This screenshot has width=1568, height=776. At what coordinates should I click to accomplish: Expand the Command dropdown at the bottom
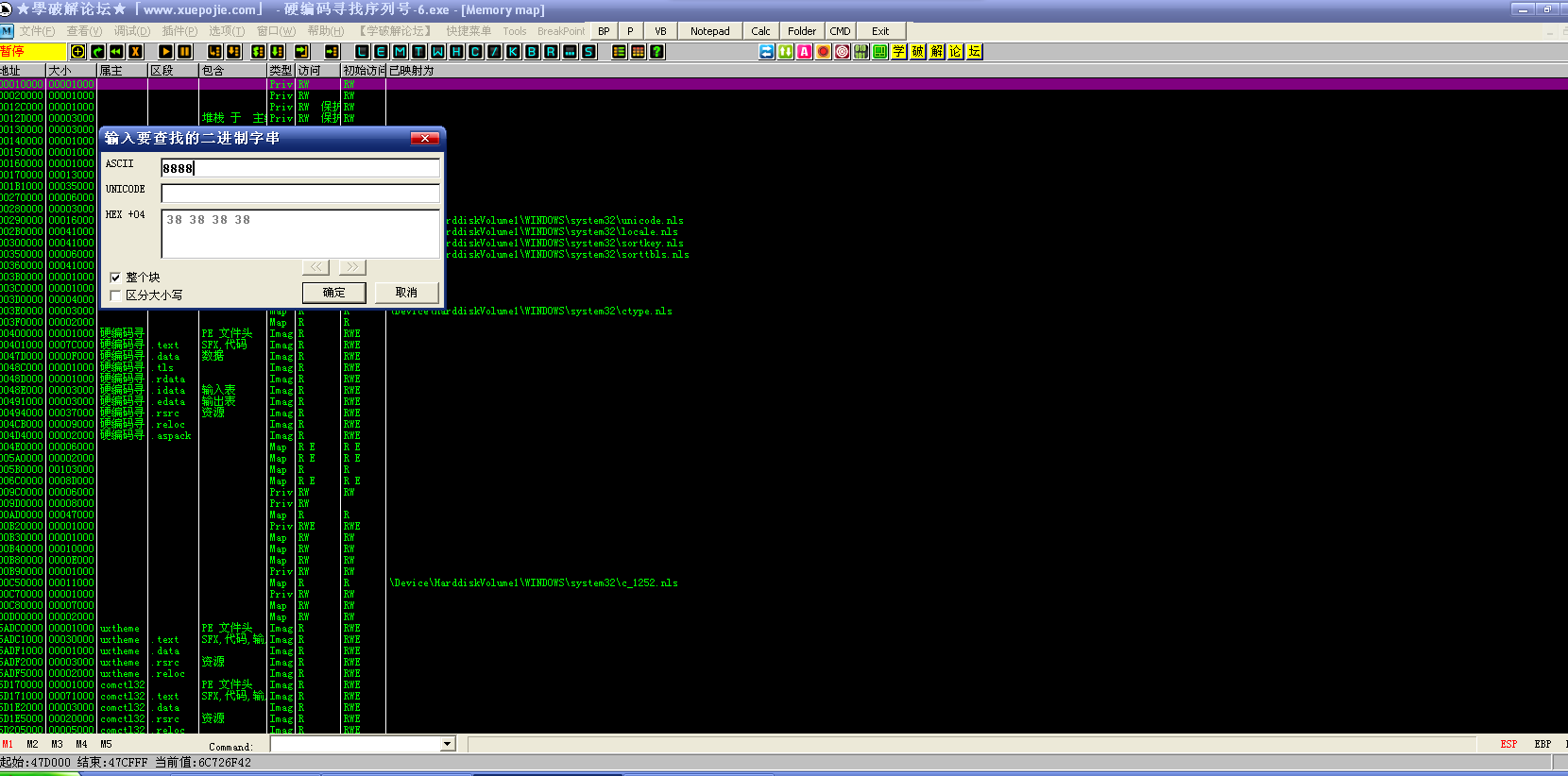(x=448, y=745)
